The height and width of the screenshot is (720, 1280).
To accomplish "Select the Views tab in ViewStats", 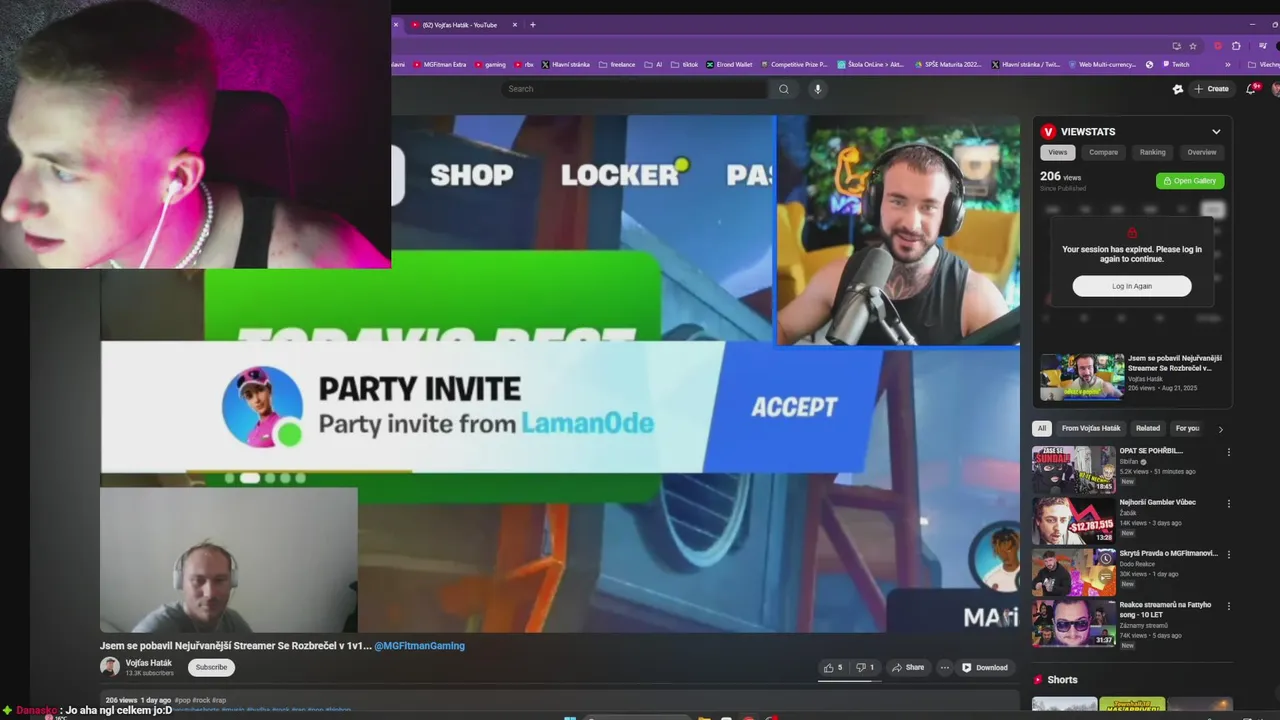I will click(1057, 152).
